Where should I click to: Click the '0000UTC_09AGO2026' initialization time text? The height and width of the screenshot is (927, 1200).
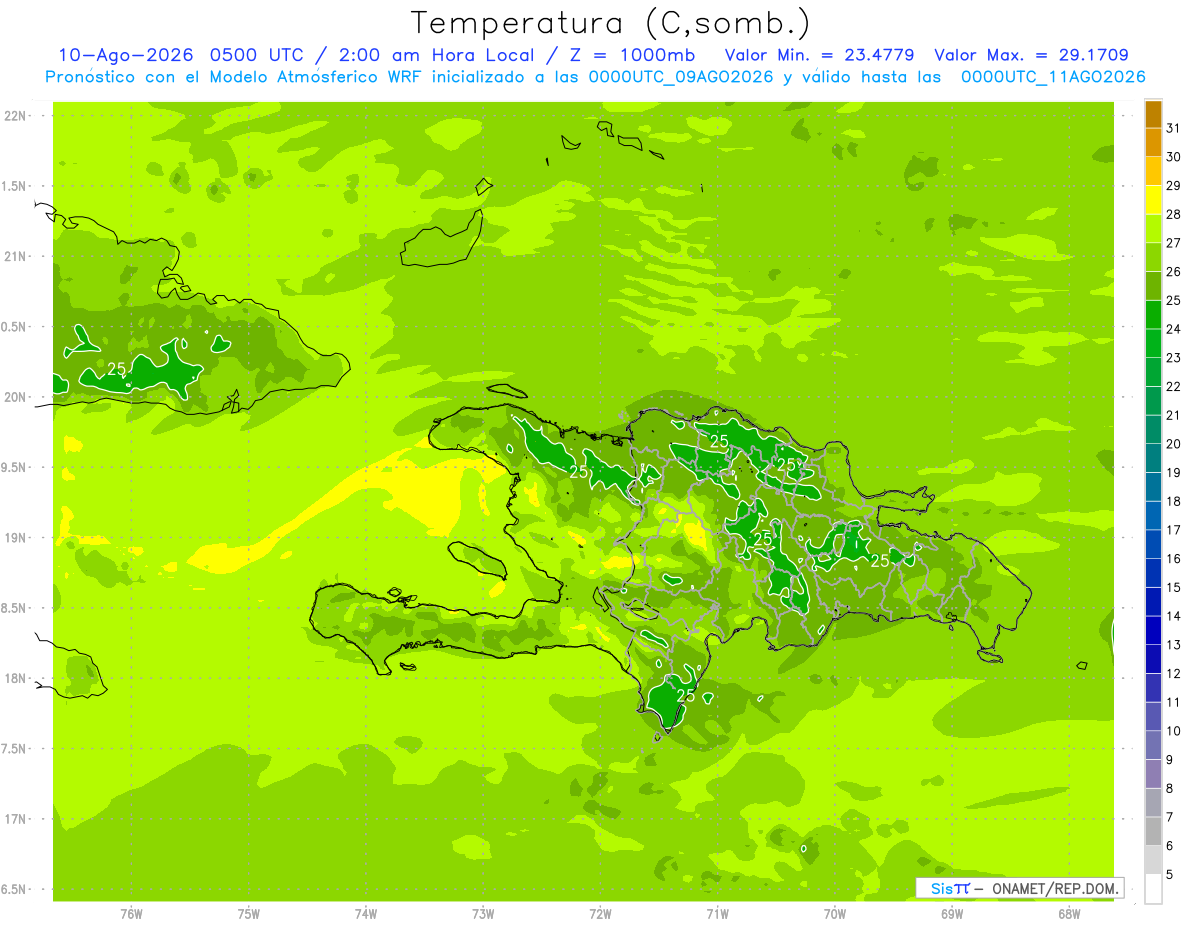(681, 77)
